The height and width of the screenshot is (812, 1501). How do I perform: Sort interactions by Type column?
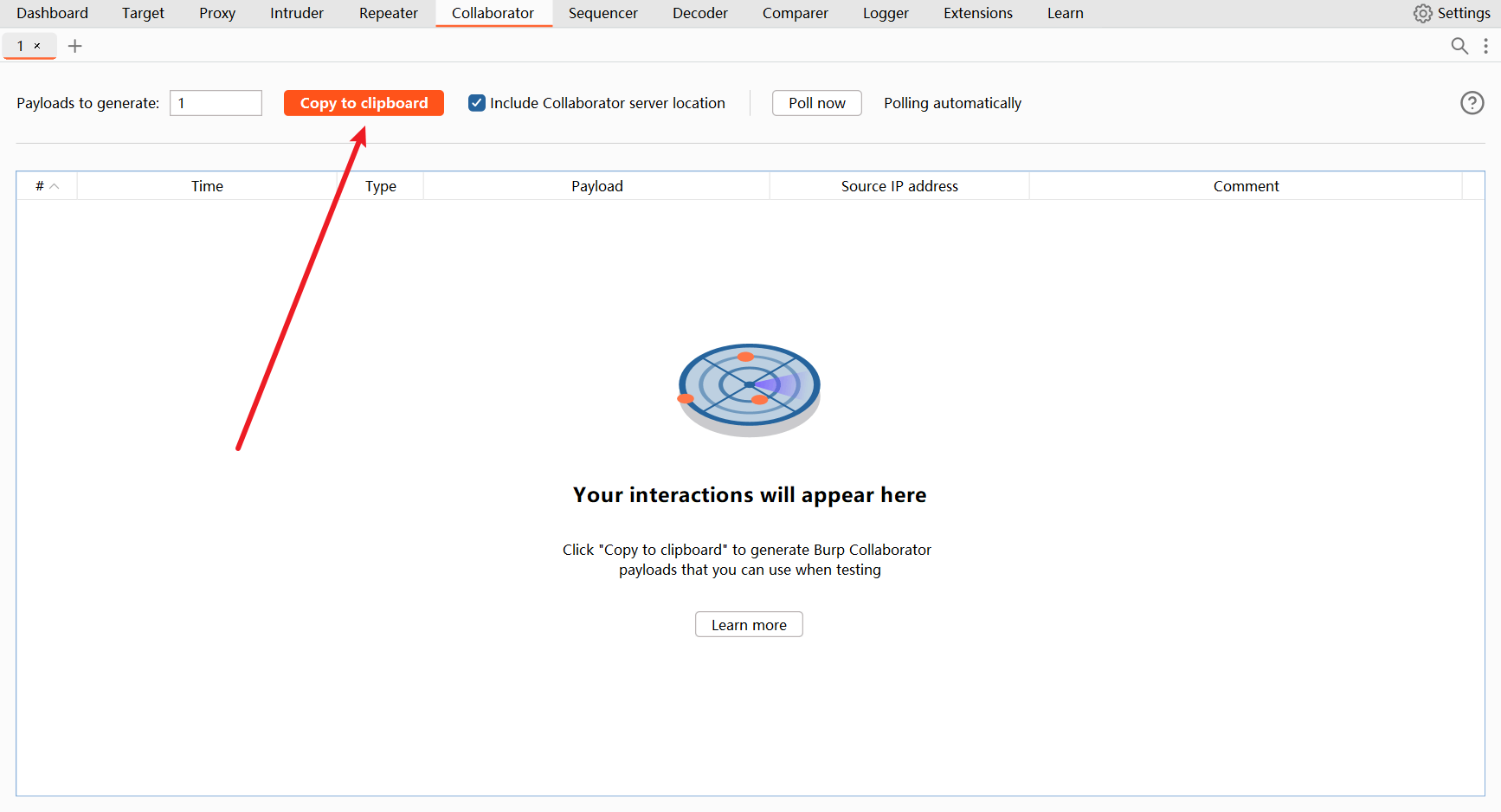[380, 186]
